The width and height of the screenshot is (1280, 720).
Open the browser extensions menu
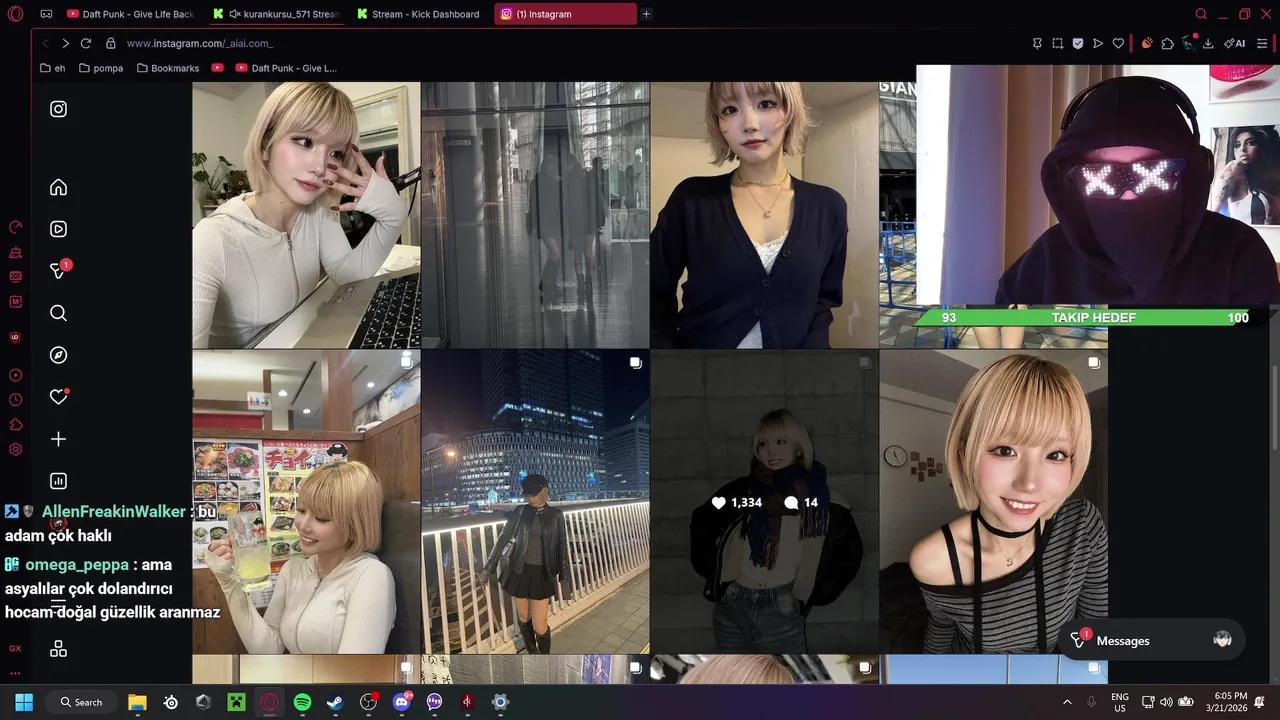tap(1167, 44)
